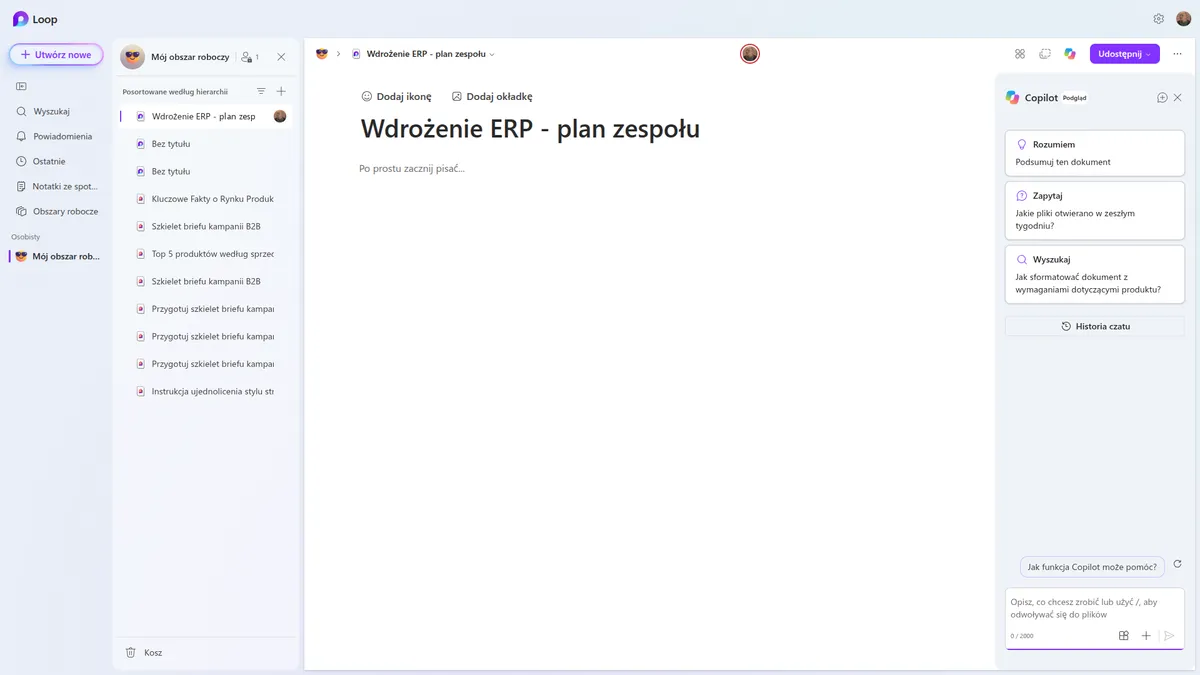Select the Wyszukaj suggestion card in Copilot
This screenshot has width=1200, height=675.
[x=1095, y=274]
